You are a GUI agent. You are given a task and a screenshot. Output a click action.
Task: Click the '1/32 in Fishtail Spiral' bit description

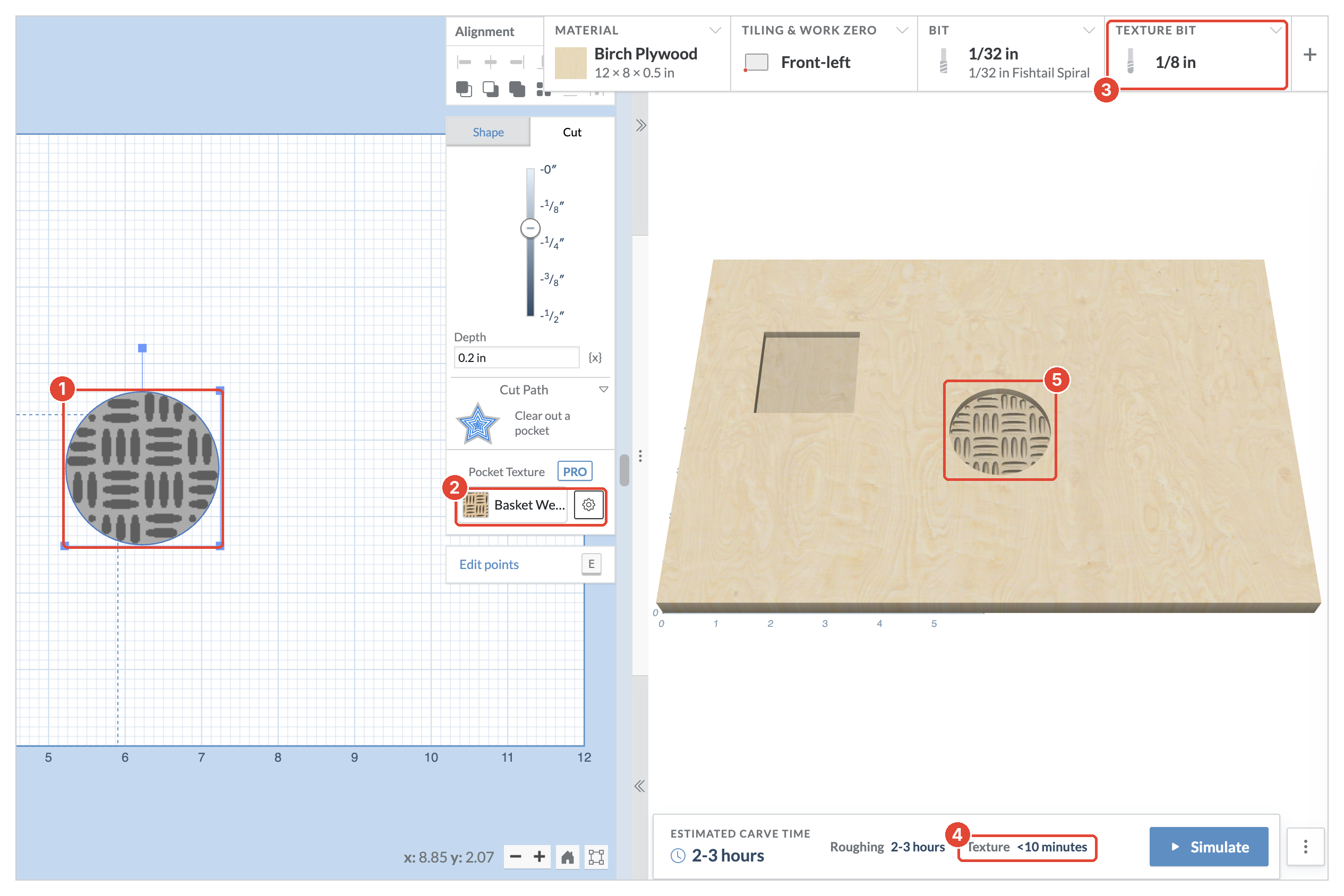1029,73
